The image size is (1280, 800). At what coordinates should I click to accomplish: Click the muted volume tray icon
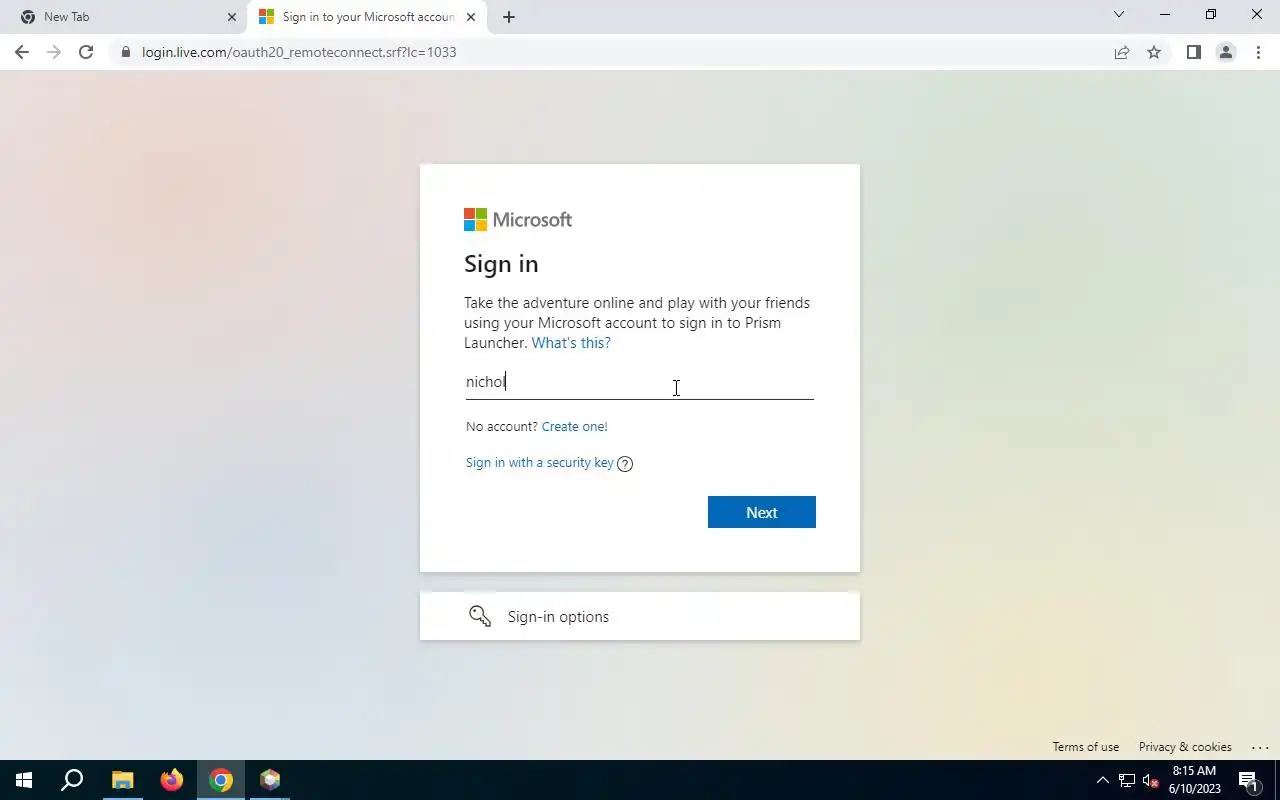(1151, 780)
